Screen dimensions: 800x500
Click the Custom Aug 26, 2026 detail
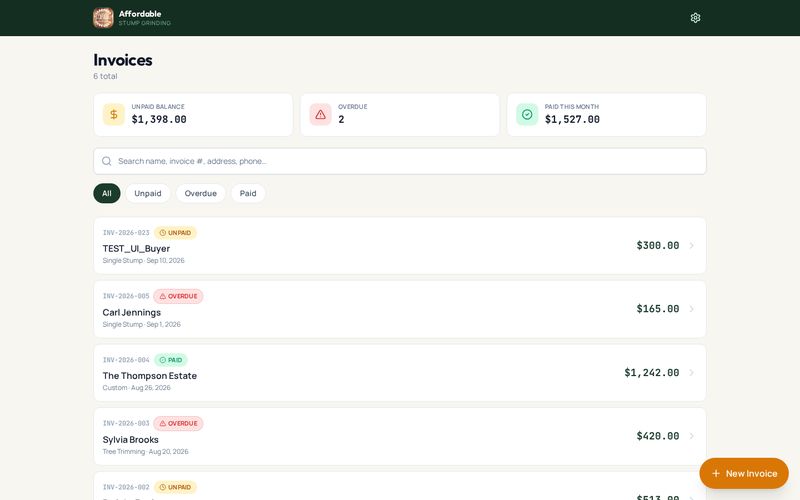[x=136, y=388]
